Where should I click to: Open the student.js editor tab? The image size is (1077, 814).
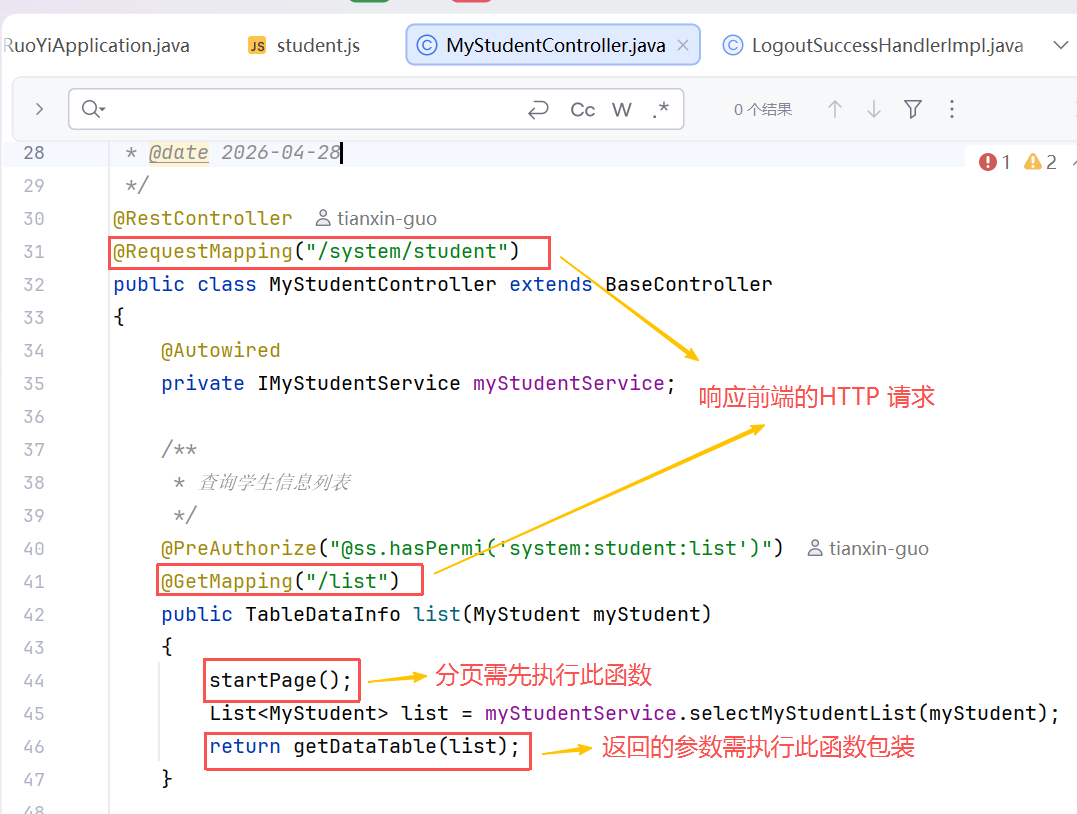[304, 45]
